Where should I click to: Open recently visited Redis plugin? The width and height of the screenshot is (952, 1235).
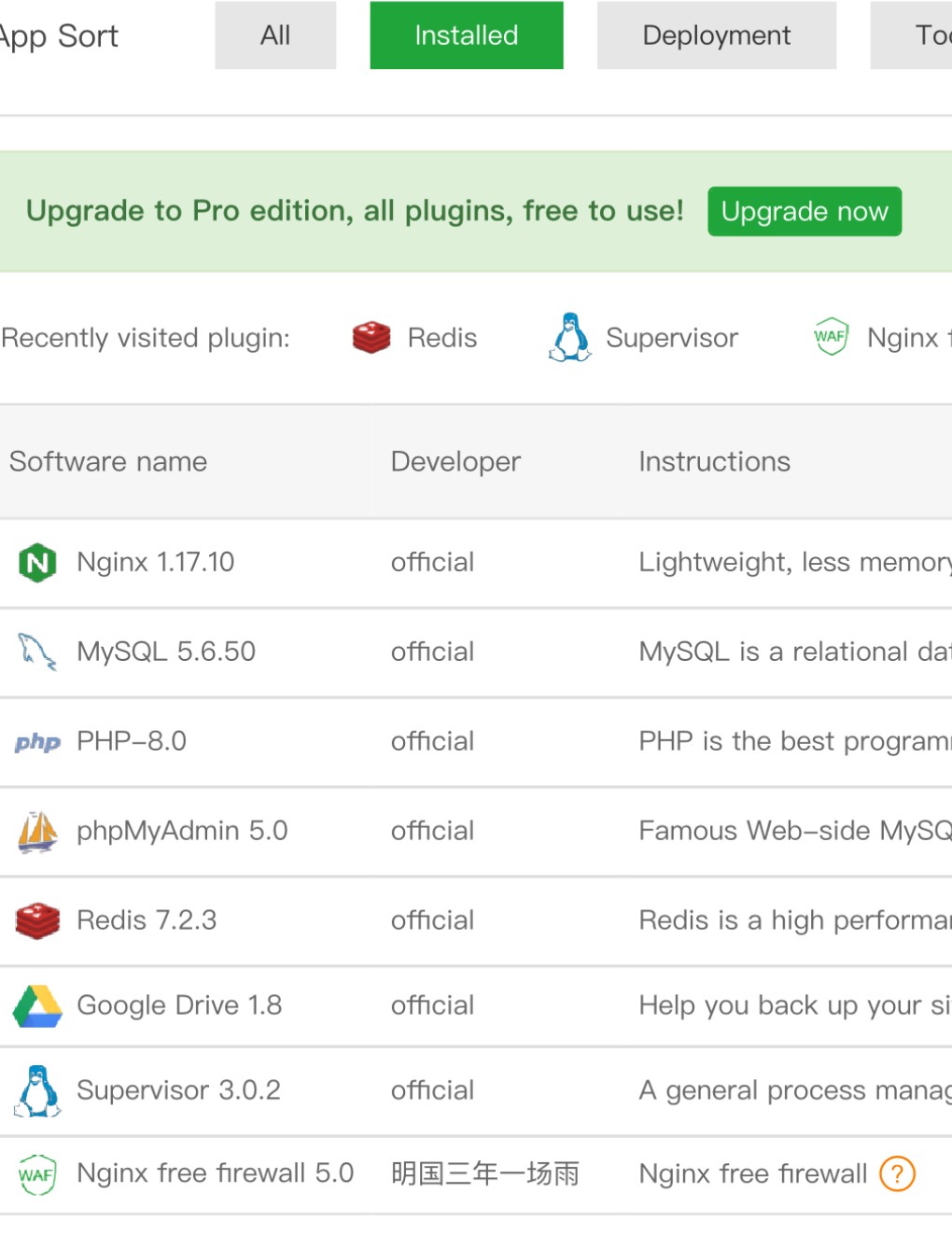coord(415,338)
